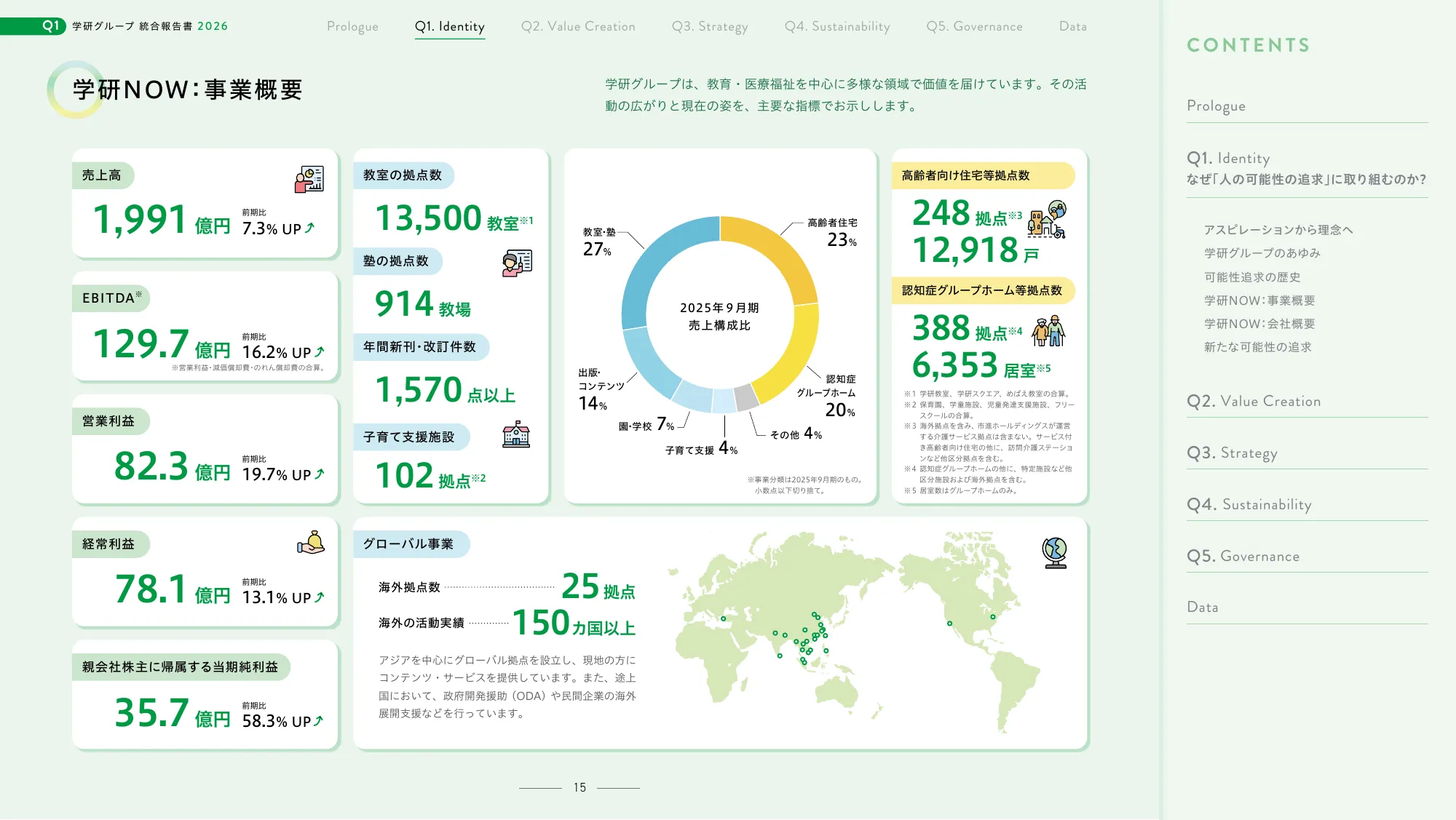Click the 12,918 戸 figure
Image resolution: width=1456 pixels, height=820 pixels.
(976, 250)
